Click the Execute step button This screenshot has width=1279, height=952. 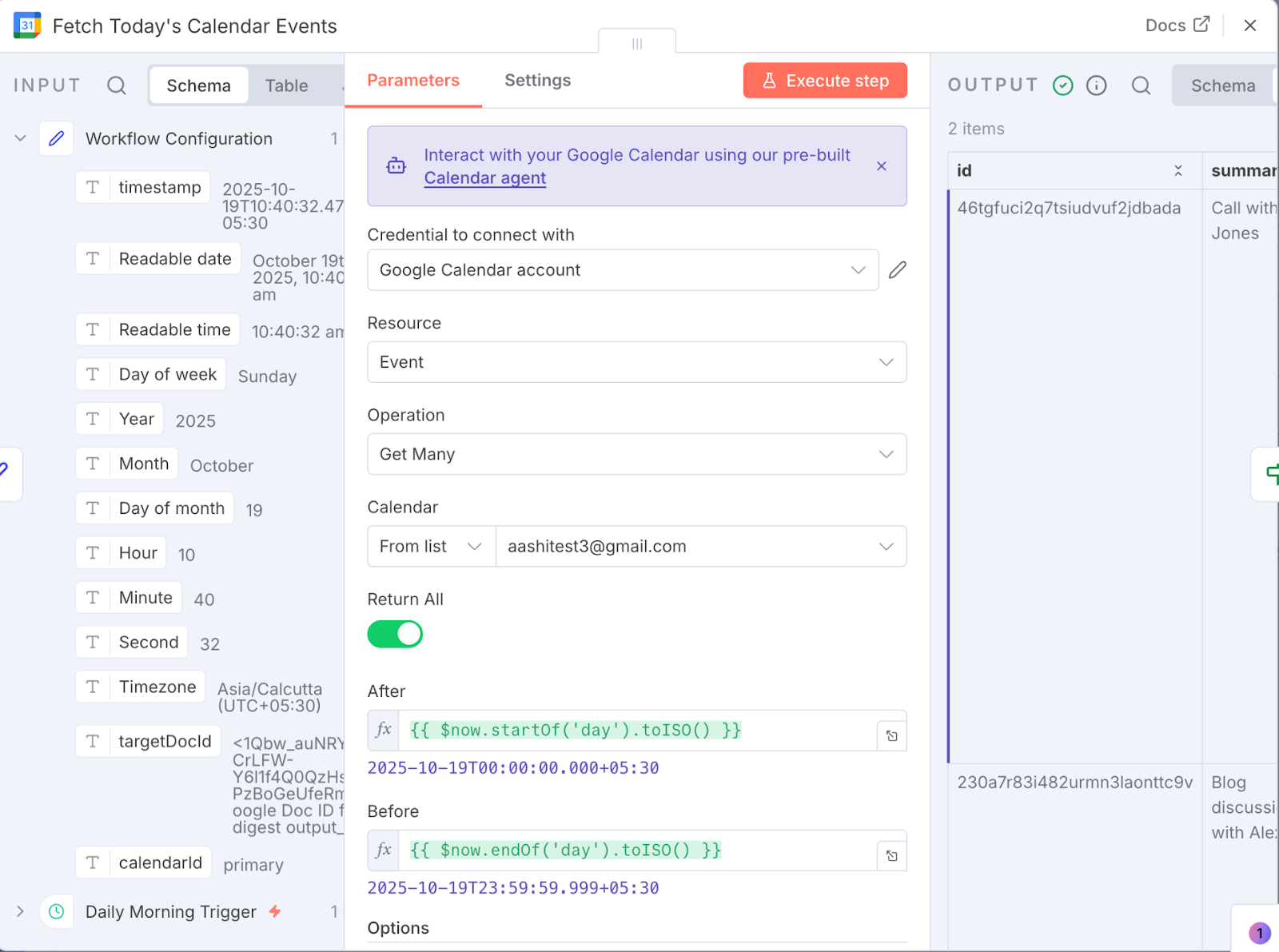click(x=824, y=80)
